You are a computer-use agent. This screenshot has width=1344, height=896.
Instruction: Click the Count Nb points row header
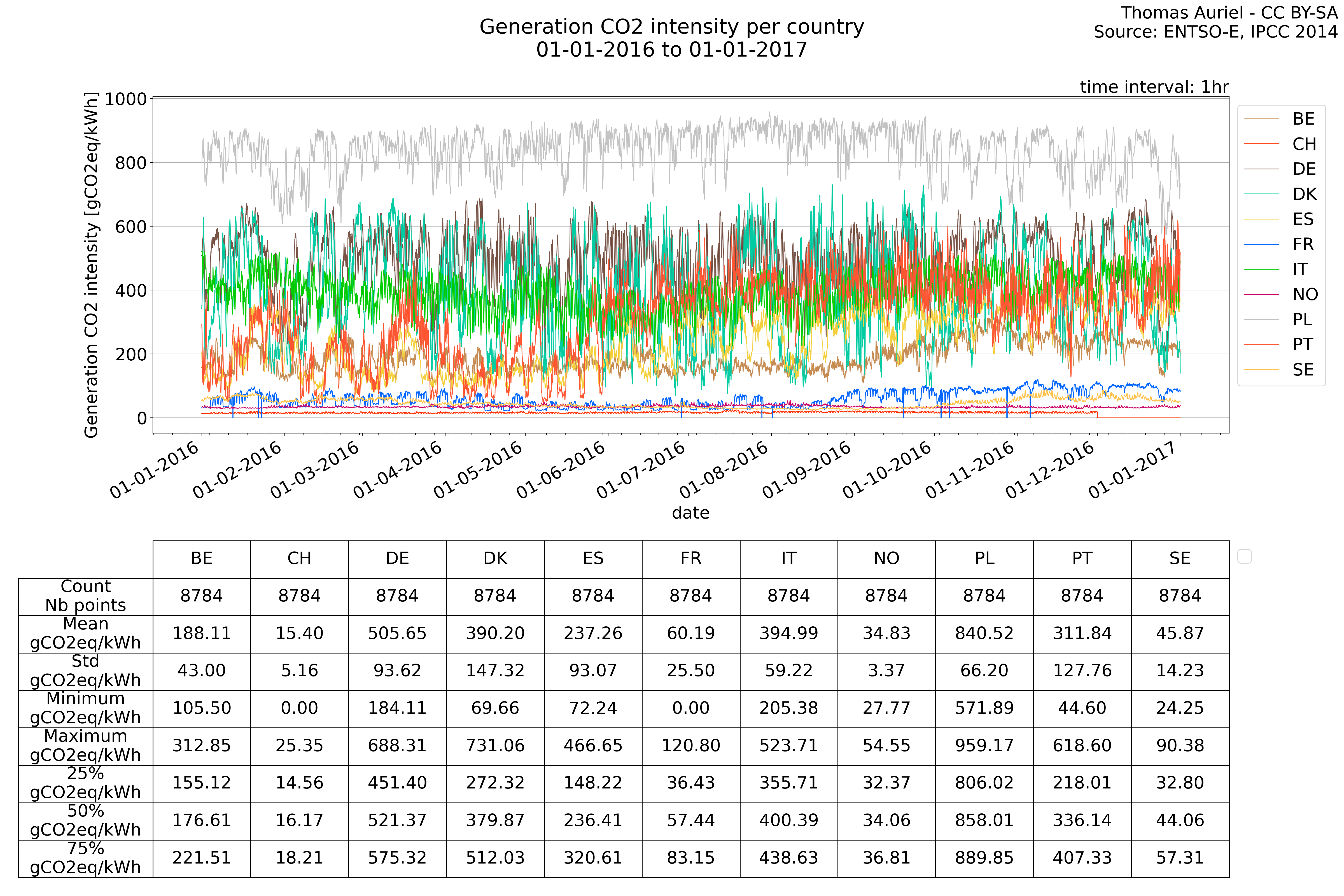point(85,596)
